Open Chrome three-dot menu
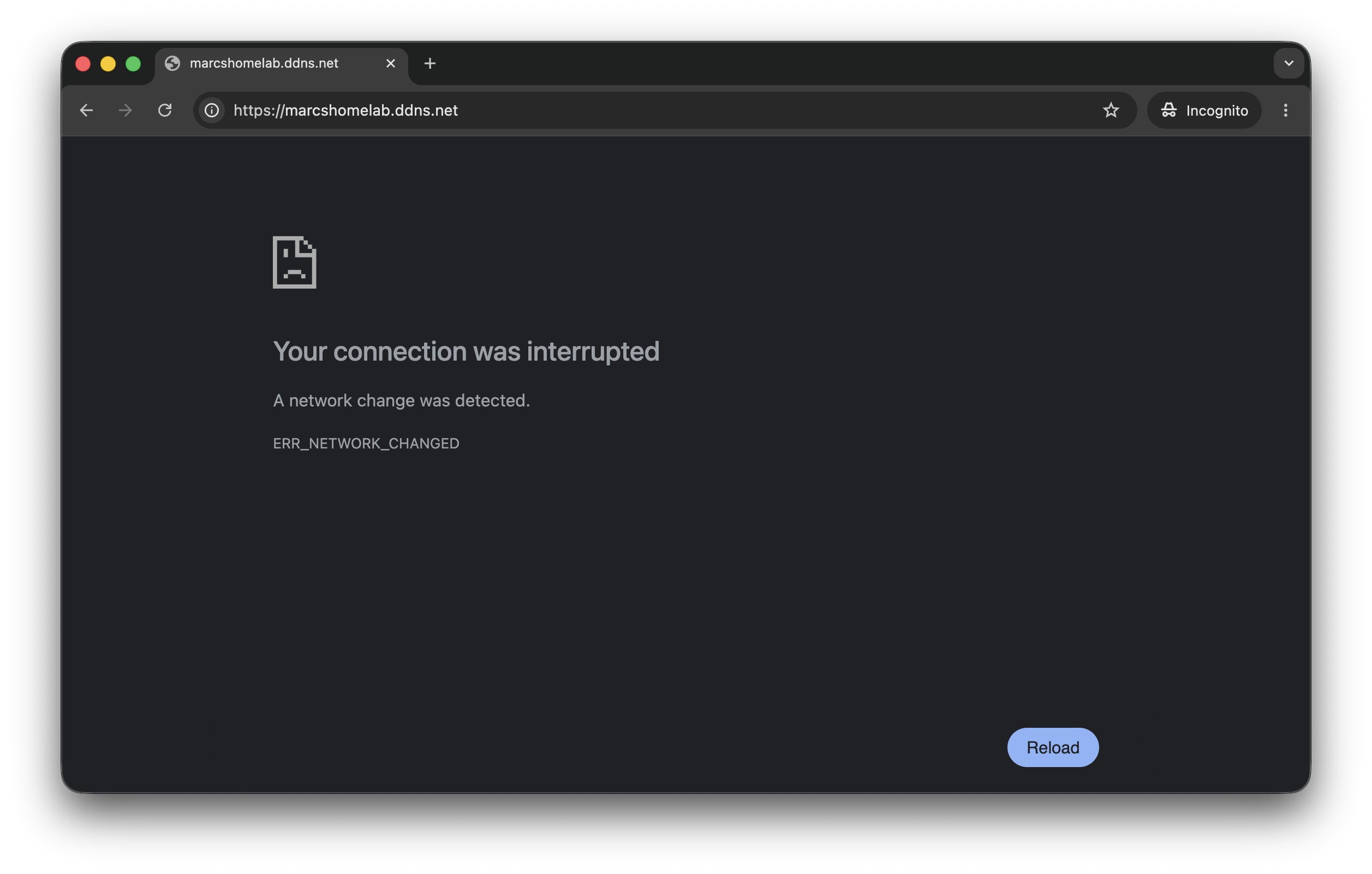The width and height of the screenshot is (1372, 874). click(1285, 111)
